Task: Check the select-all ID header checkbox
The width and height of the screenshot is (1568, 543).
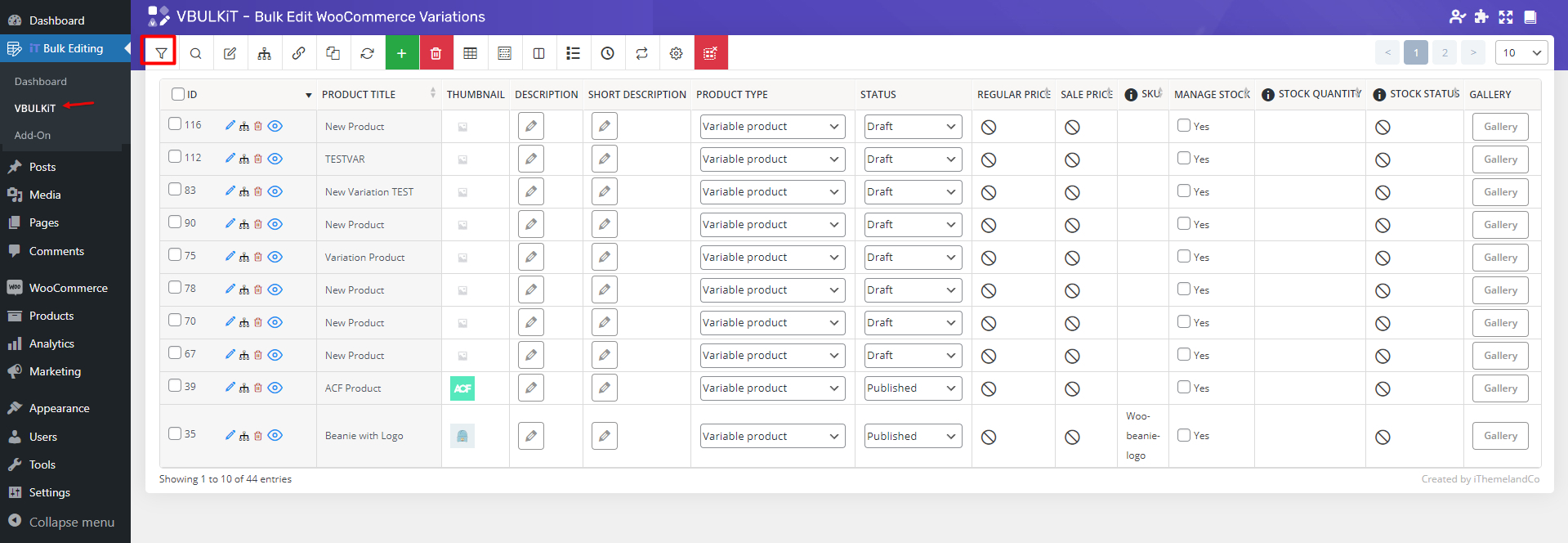Action: pyautogui.click(x=178, y=94)
